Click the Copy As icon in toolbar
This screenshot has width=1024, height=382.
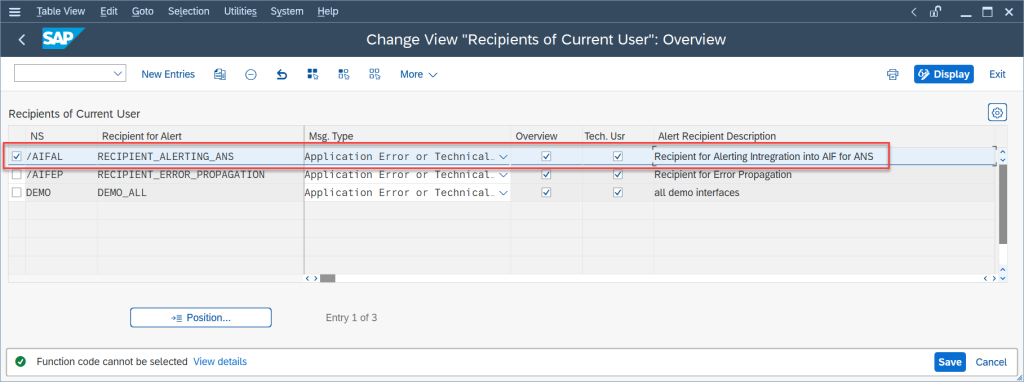(x=219, y=74)
